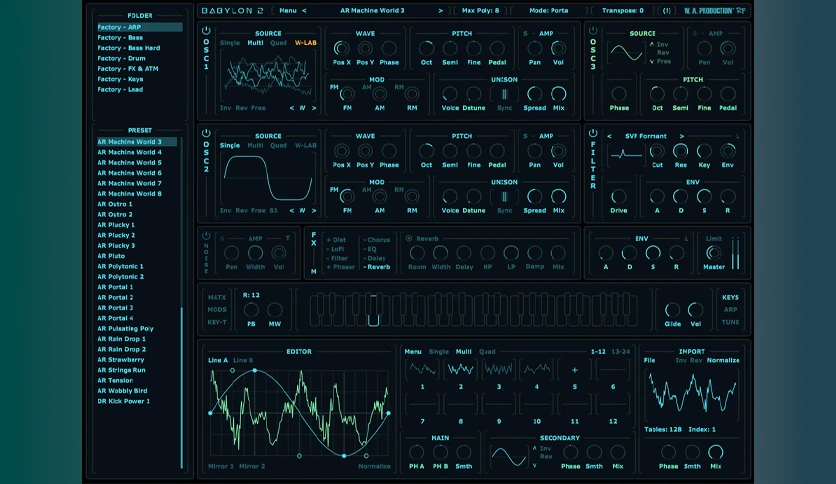The height and width of the screenshot is (484, 836).
Task: Toggle OSC 1 unison Sync switch
Action: click(504, 94)
